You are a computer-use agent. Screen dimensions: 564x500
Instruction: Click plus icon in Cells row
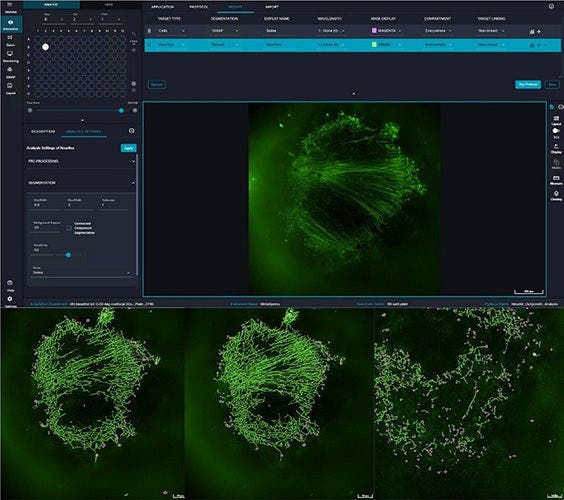[539, 32]
